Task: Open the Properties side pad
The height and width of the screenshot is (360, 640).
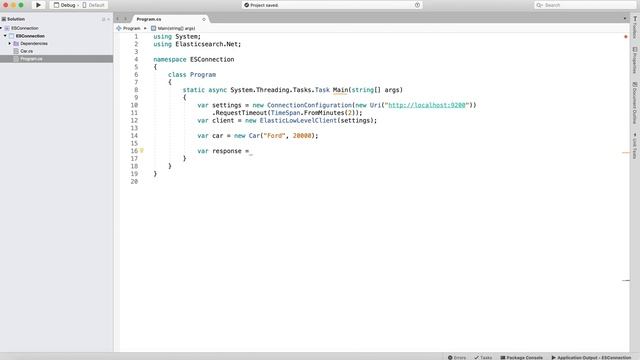Action: click(635, 60)
